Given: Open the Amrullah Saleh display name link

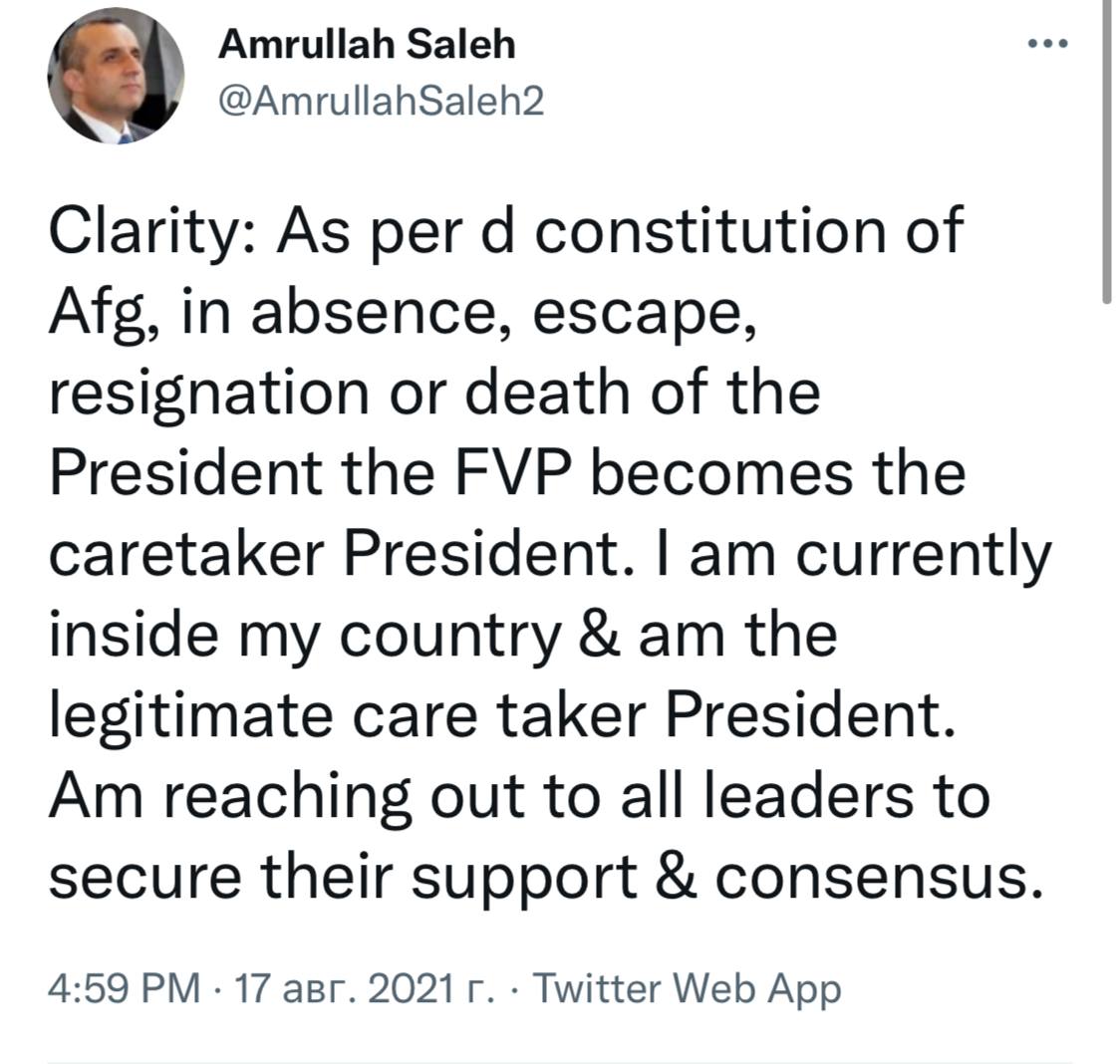Looking at the screenshot, I should [367, 44].
